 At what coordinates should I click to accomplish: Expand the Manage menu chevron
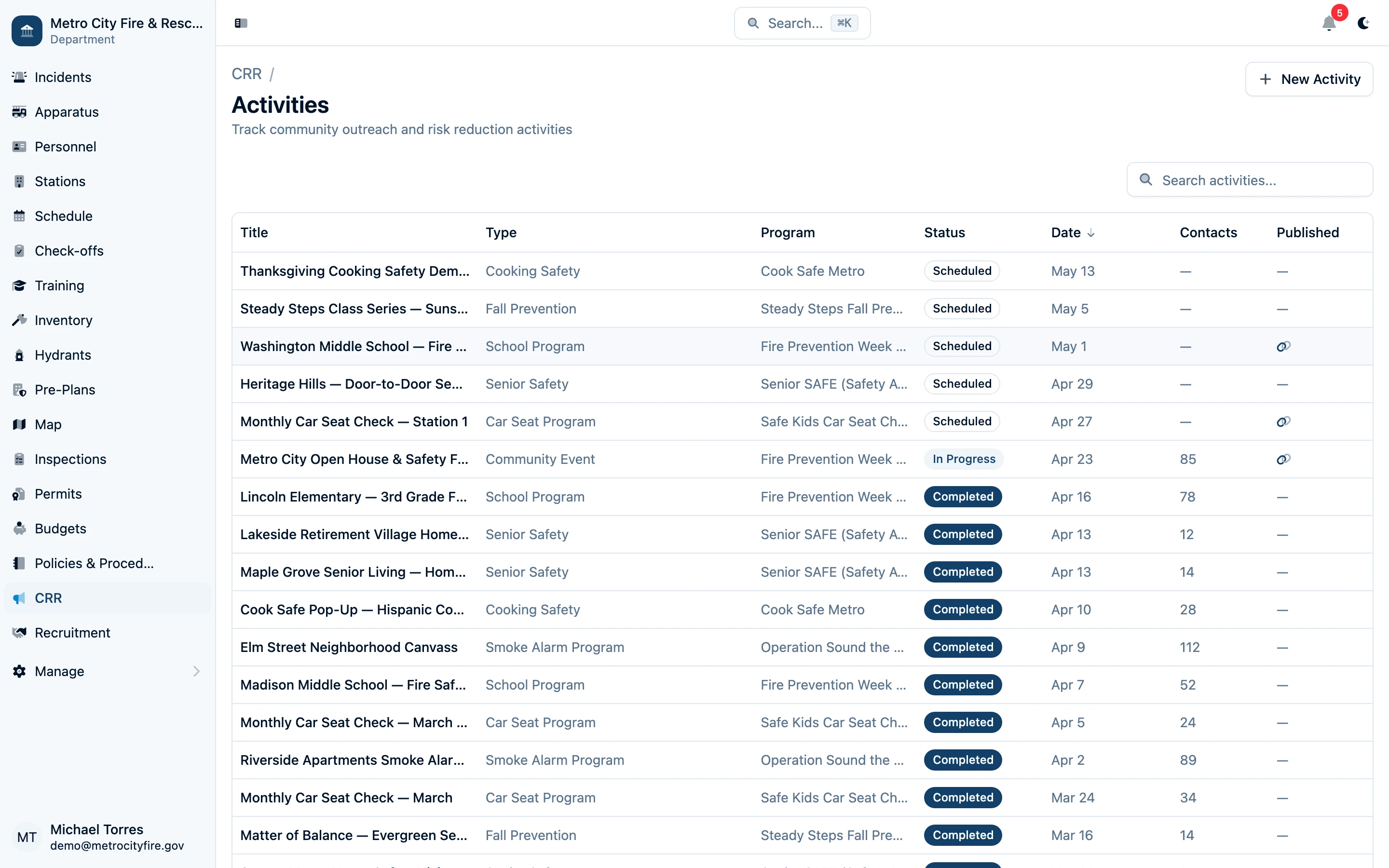(196, 671)
